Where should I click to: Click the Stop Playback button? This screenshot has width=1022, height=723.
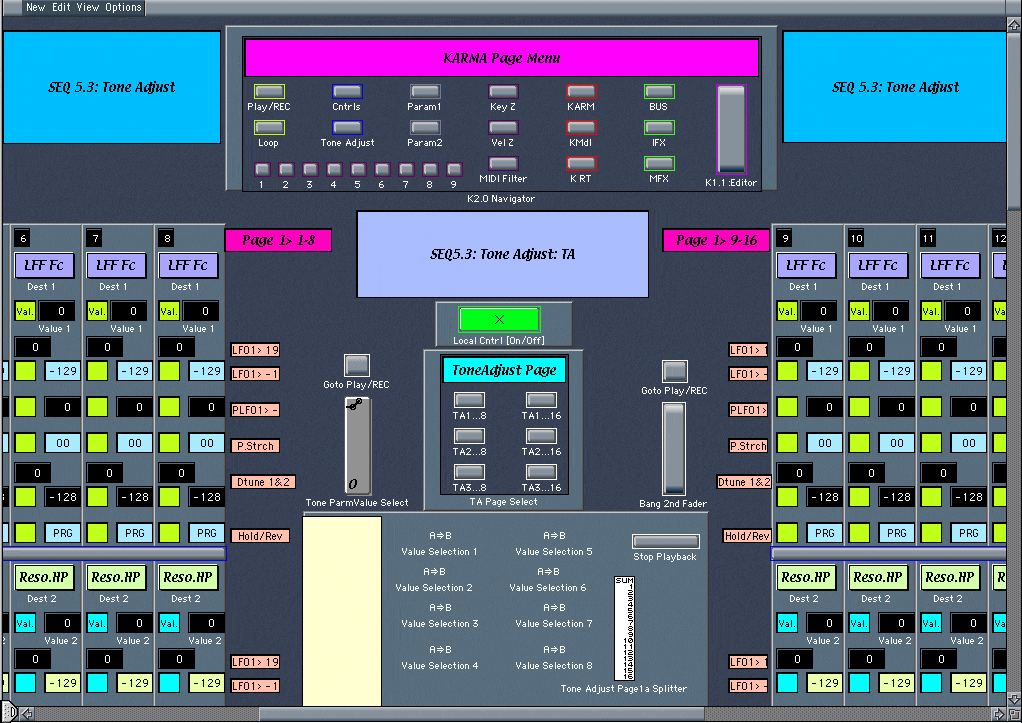point(665,541)
